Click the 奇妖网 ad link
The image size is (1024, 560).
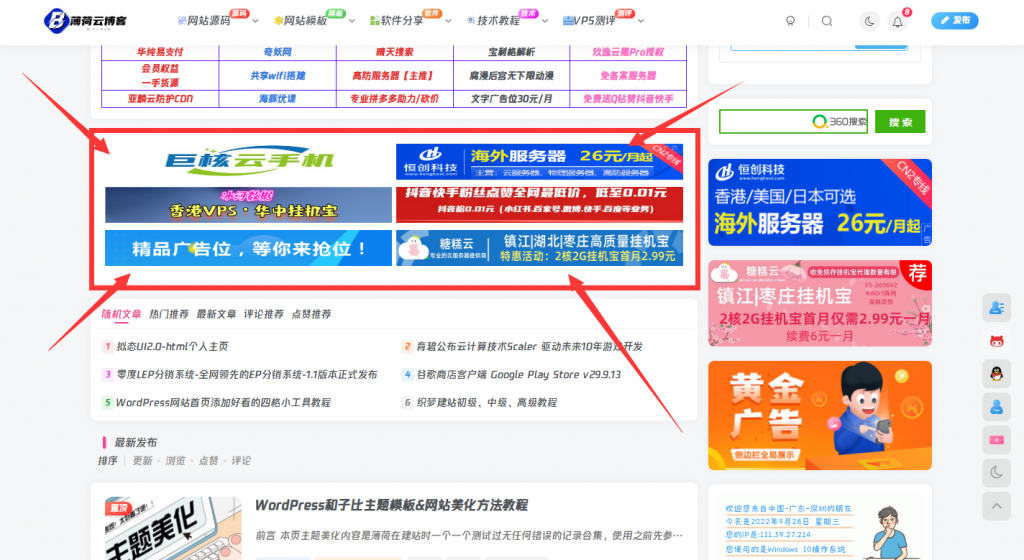(x=278, y=52)
